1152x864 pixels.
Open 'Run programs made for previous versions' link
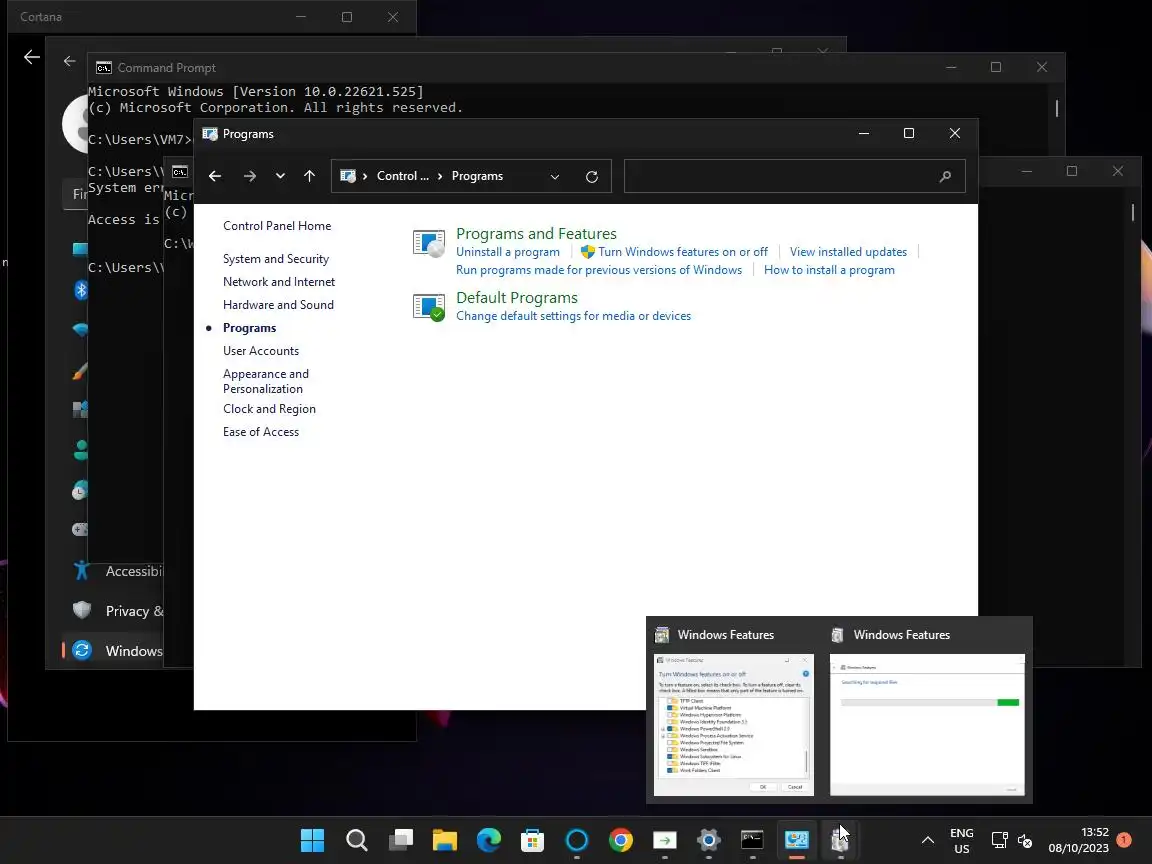[x=599, y=270]
